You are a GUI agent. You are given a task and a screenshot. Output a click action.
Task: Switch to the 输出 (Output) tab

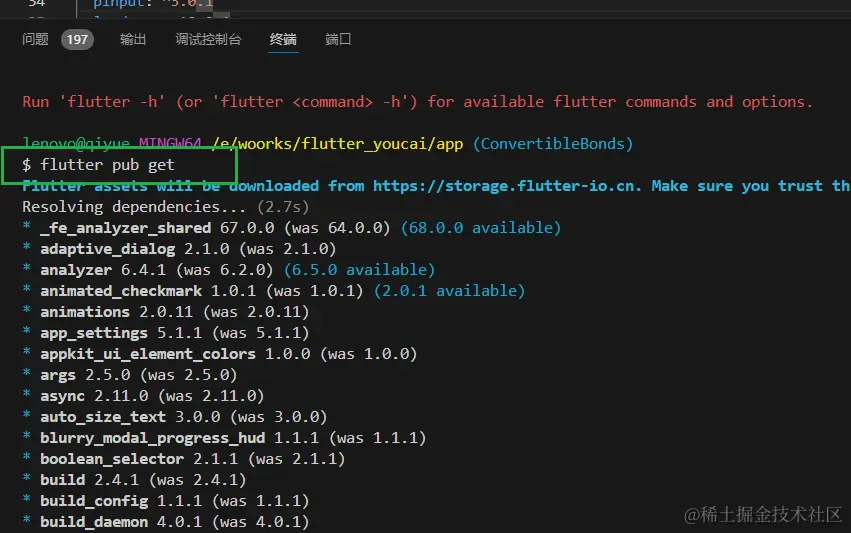point(132,39)
